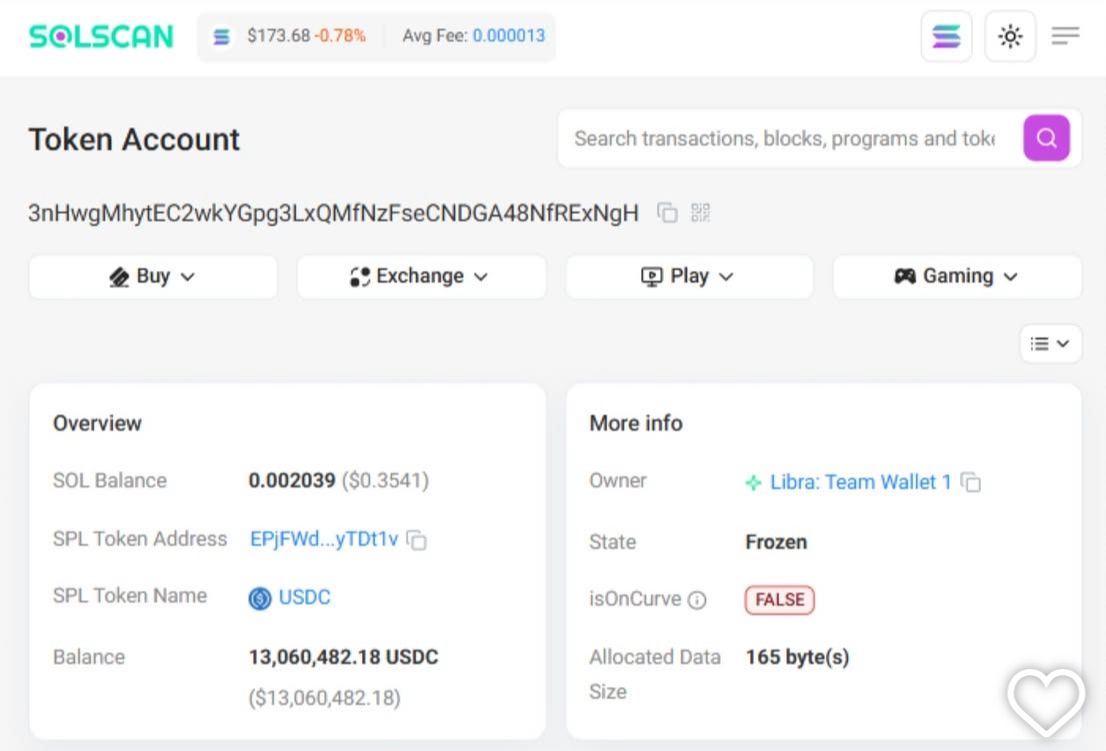1106x751 pixels.
Task: Show QR code for account address
Action: (700, 212)
